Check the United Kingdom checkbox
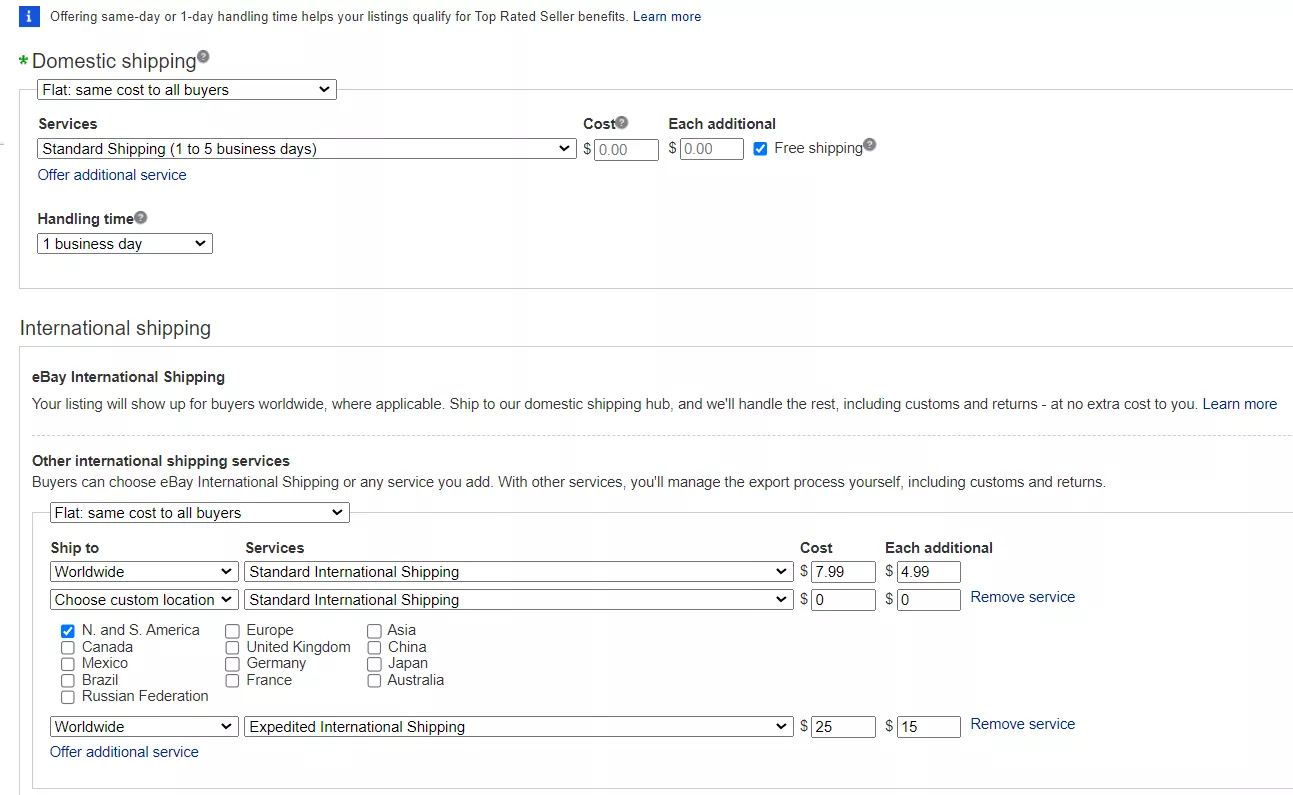The image size is (1293, 795). point(232,648)
